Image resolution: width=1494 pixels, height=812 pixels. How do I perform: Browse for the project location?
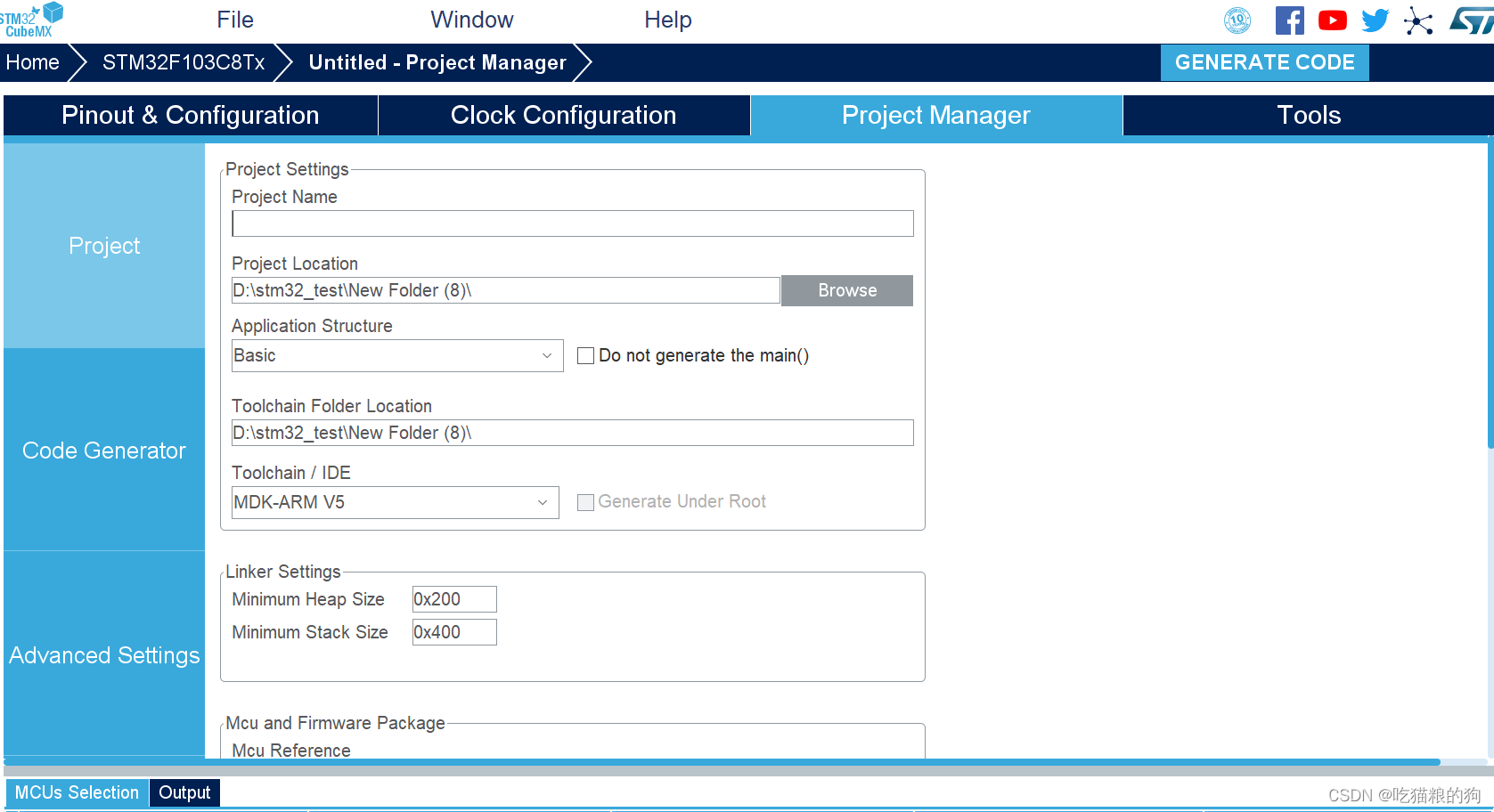(847, 290)
